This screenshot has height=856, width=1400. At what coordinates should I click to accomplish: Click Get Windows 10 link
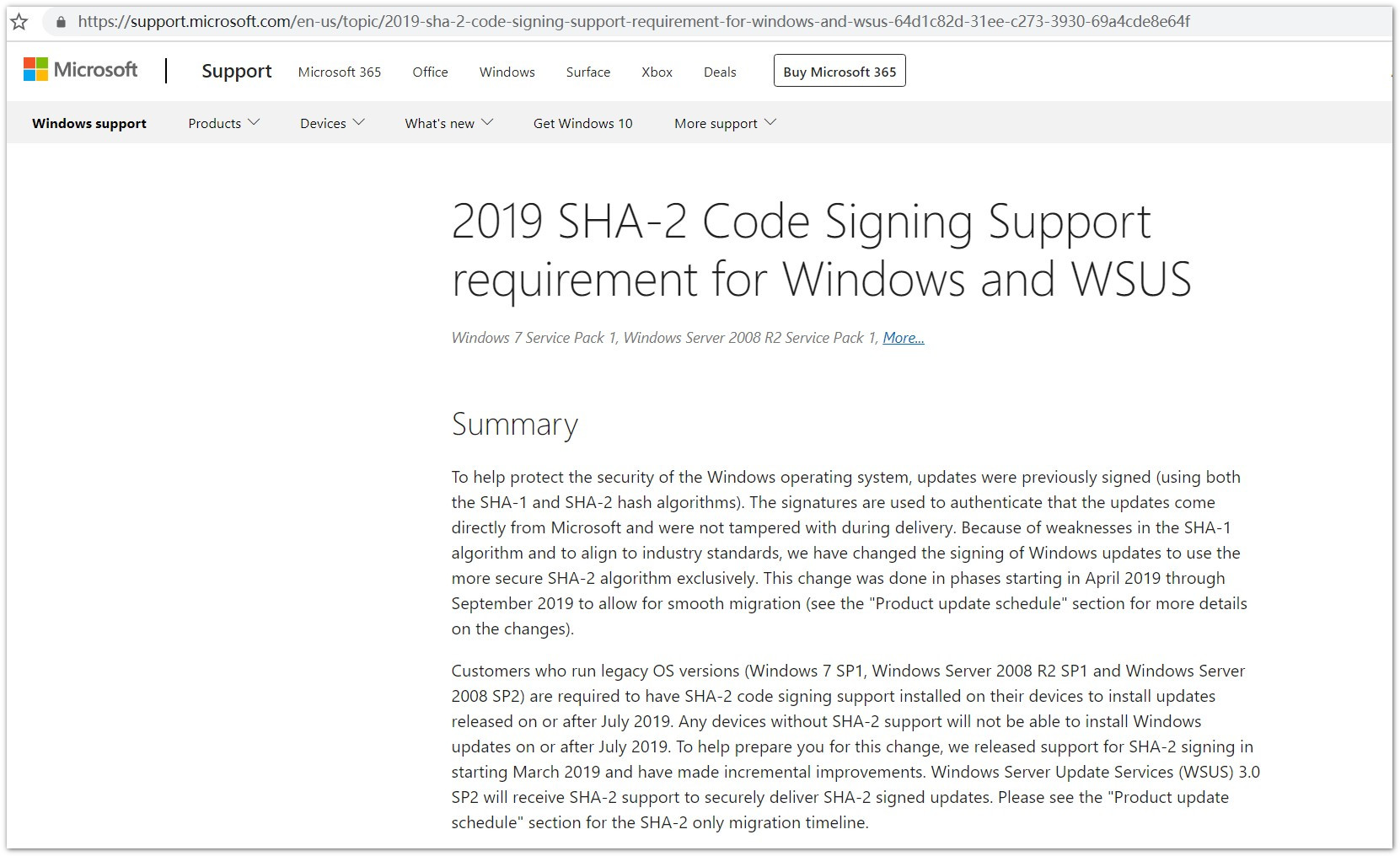582,123
